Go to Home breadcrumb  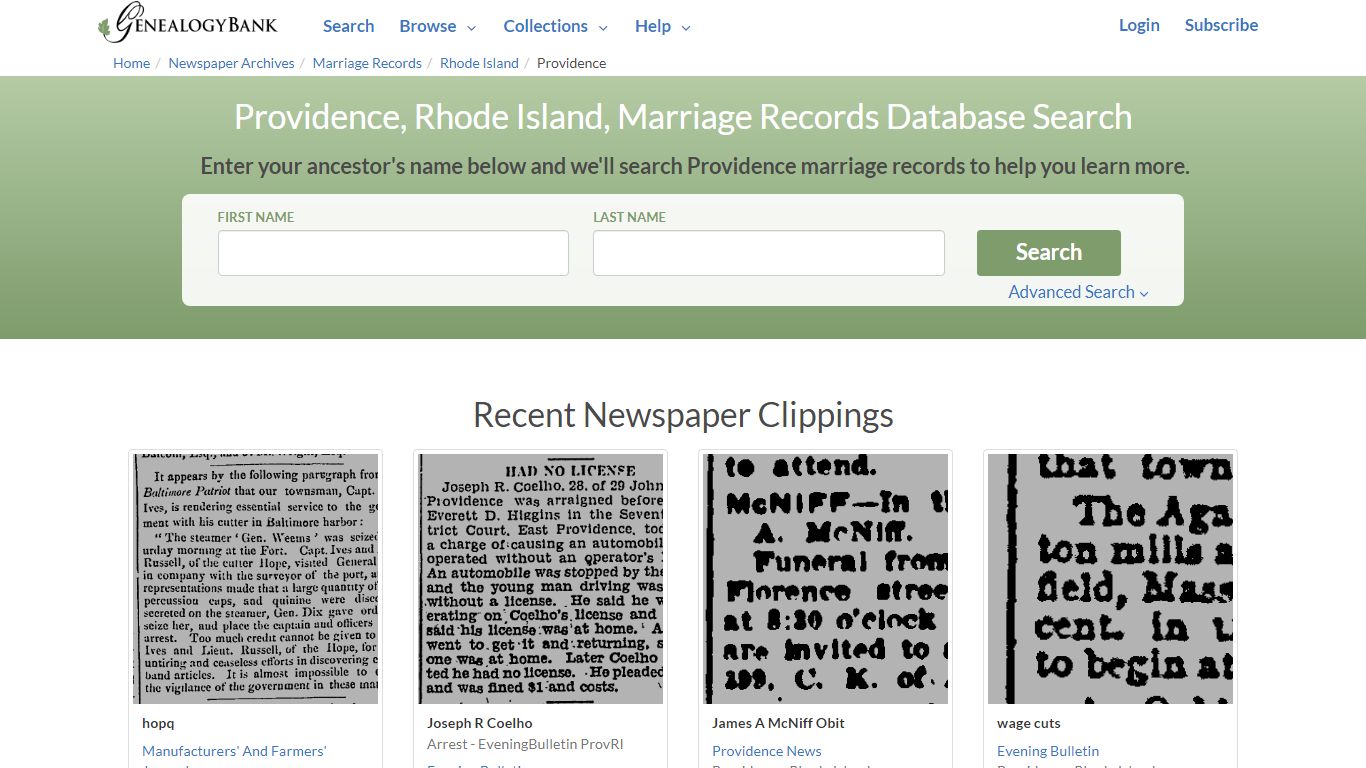131,63
